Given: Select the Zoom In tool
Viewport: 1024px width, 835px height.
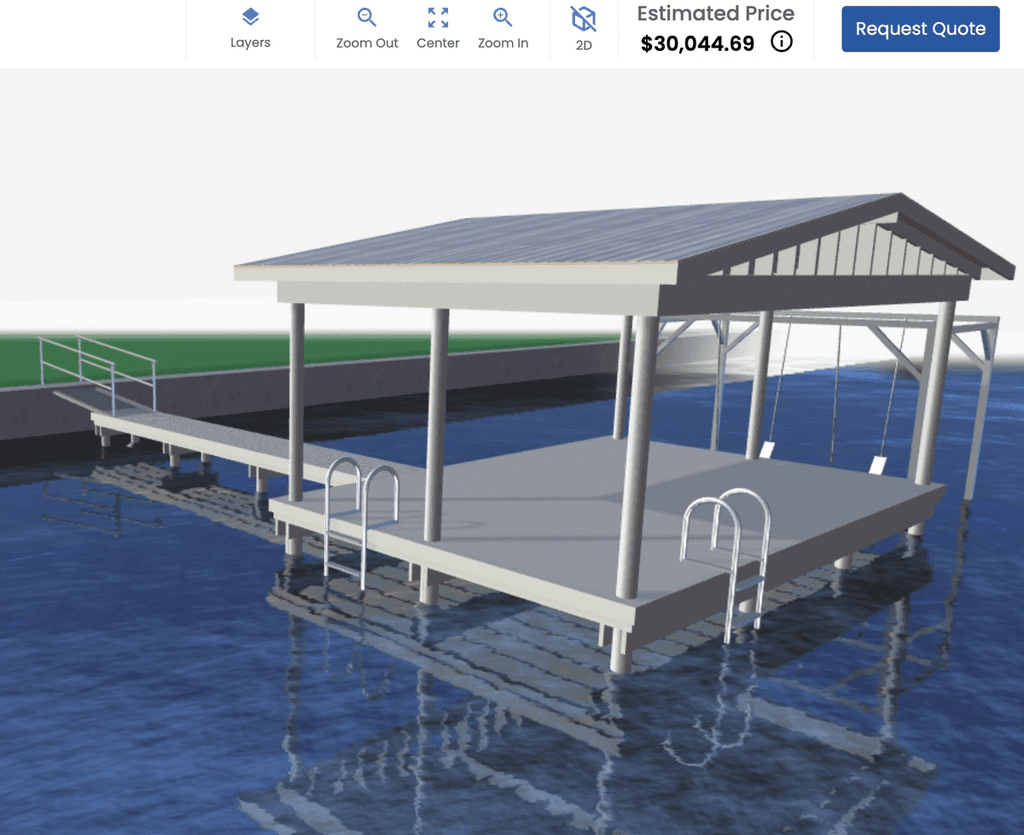Looking at the screenshot, I should pyautogui.click(x=503, y=30).
